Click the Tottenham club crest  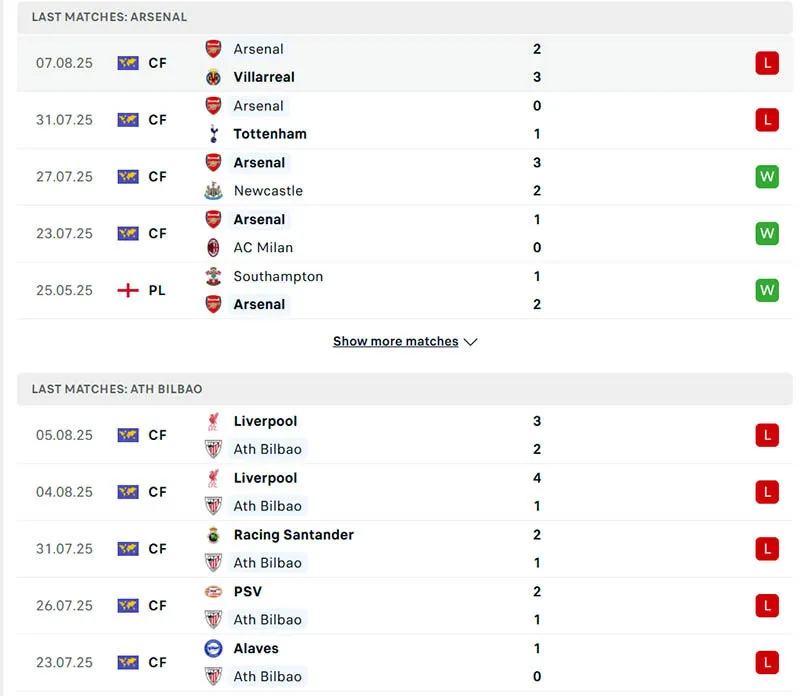point(214,133)
